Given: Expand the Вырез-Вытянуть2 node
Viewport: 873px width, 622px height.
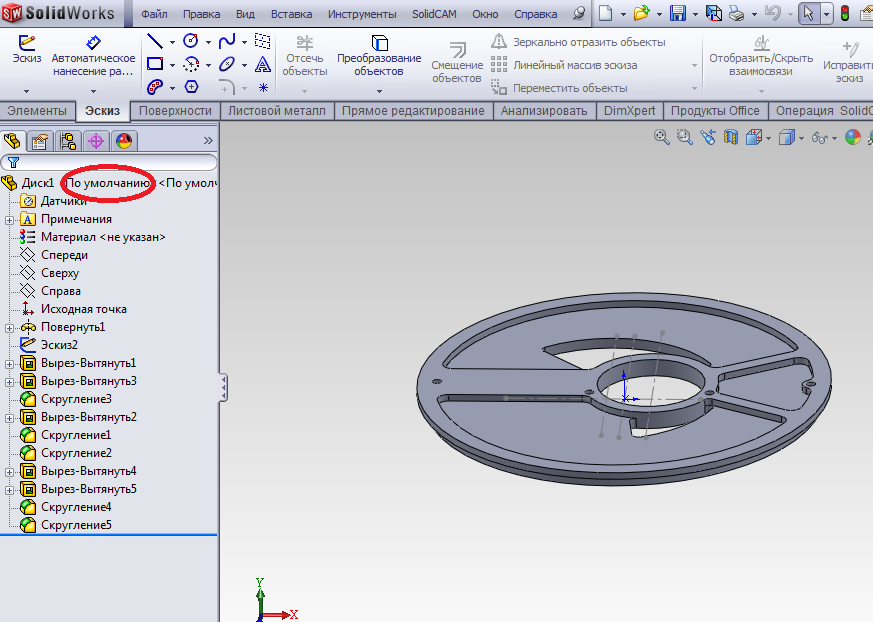Looking at the screenshot, I should click(9, 418).
